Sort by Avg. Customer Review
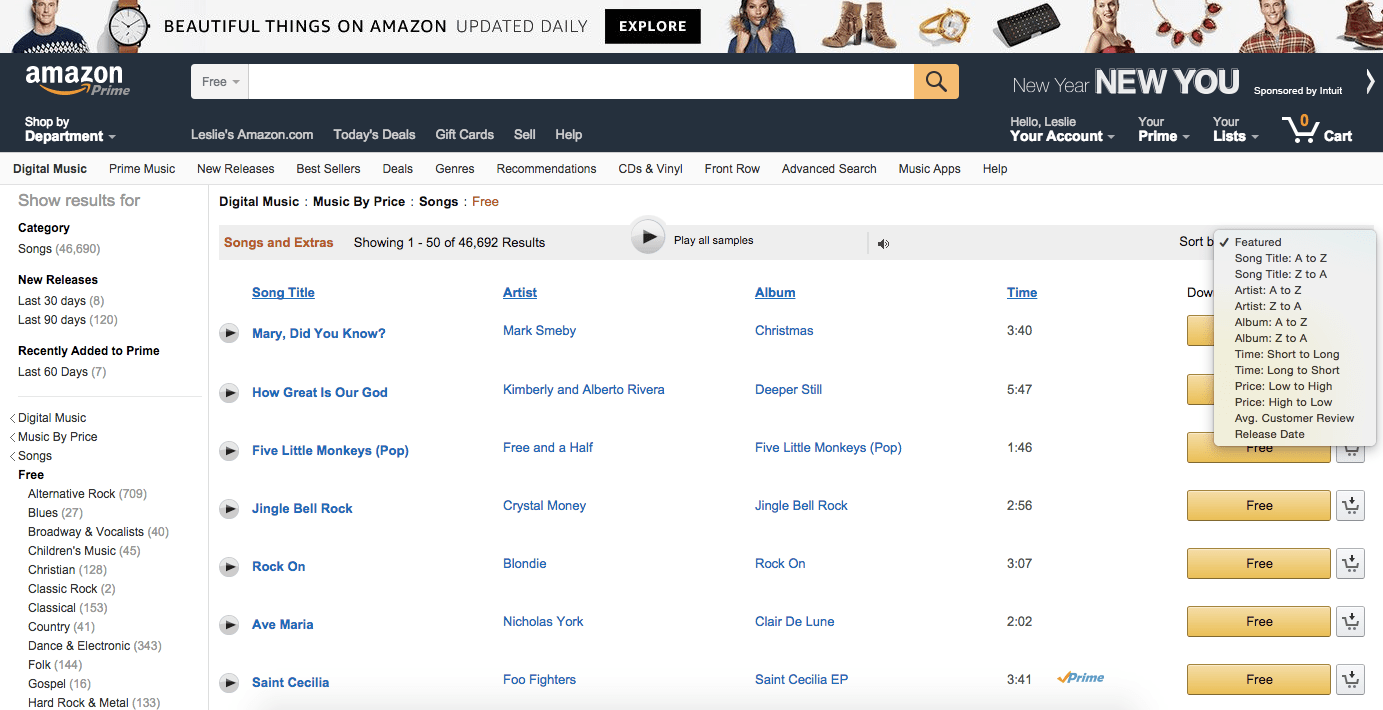 [1294, 418]
